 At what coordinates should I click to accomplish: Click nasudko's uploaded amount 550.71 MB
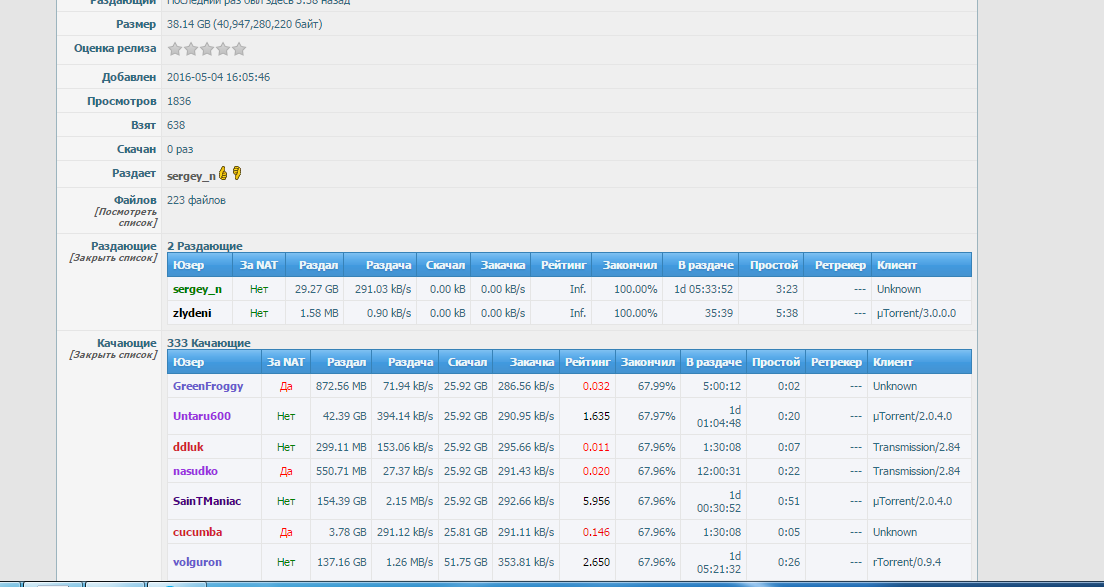pyautogui.click(x=341, y=472)
